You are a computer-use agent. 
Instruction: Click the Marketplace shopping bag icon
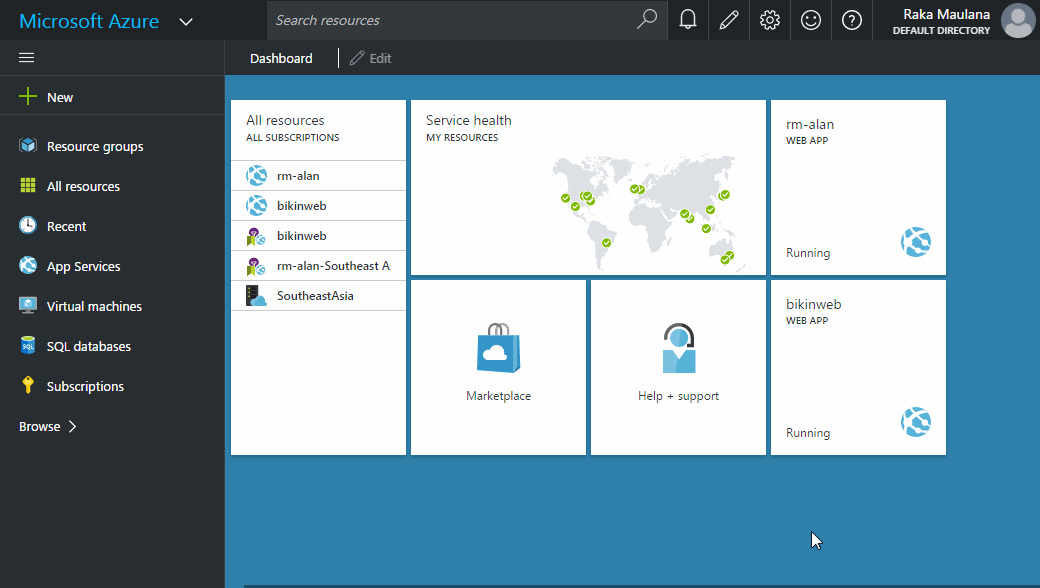click(498, 348)
